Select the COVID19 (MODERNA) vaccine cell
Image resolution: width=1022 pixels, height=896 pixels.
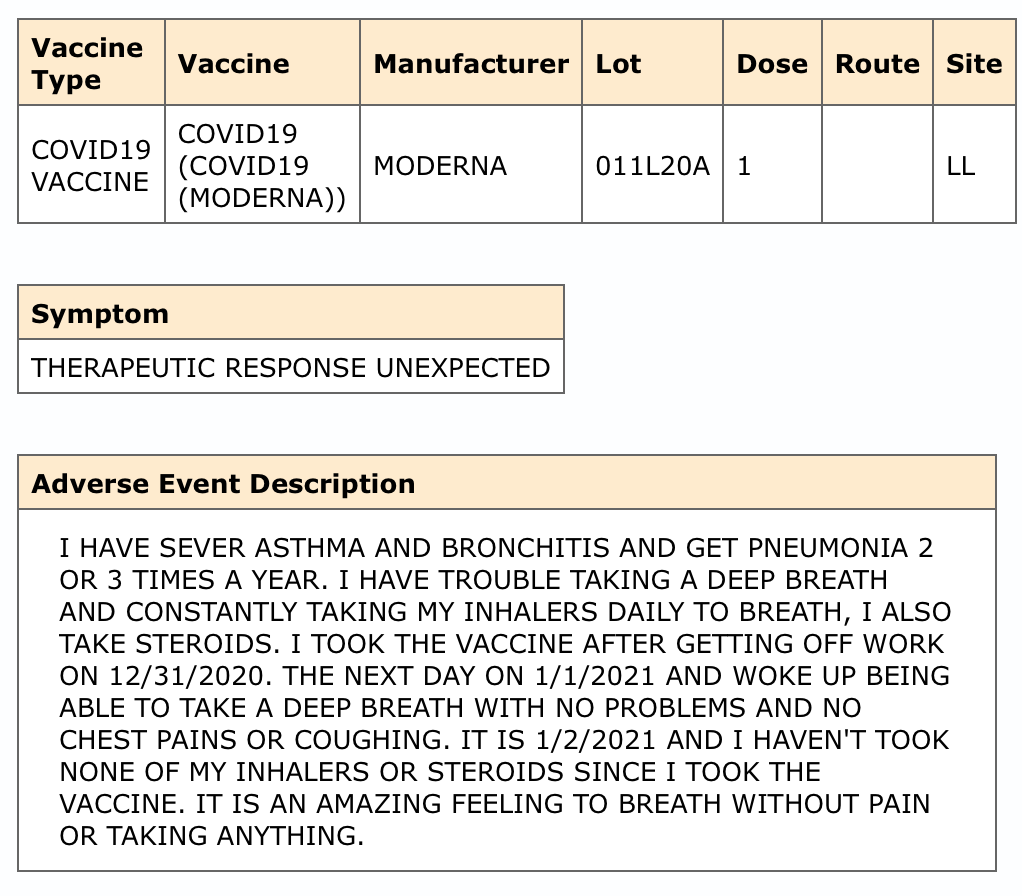(x=262, y=165)
